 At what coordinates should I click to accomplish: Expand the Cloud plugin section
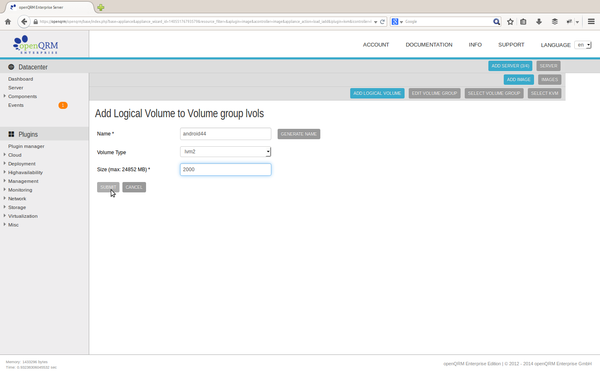[5, 155]
